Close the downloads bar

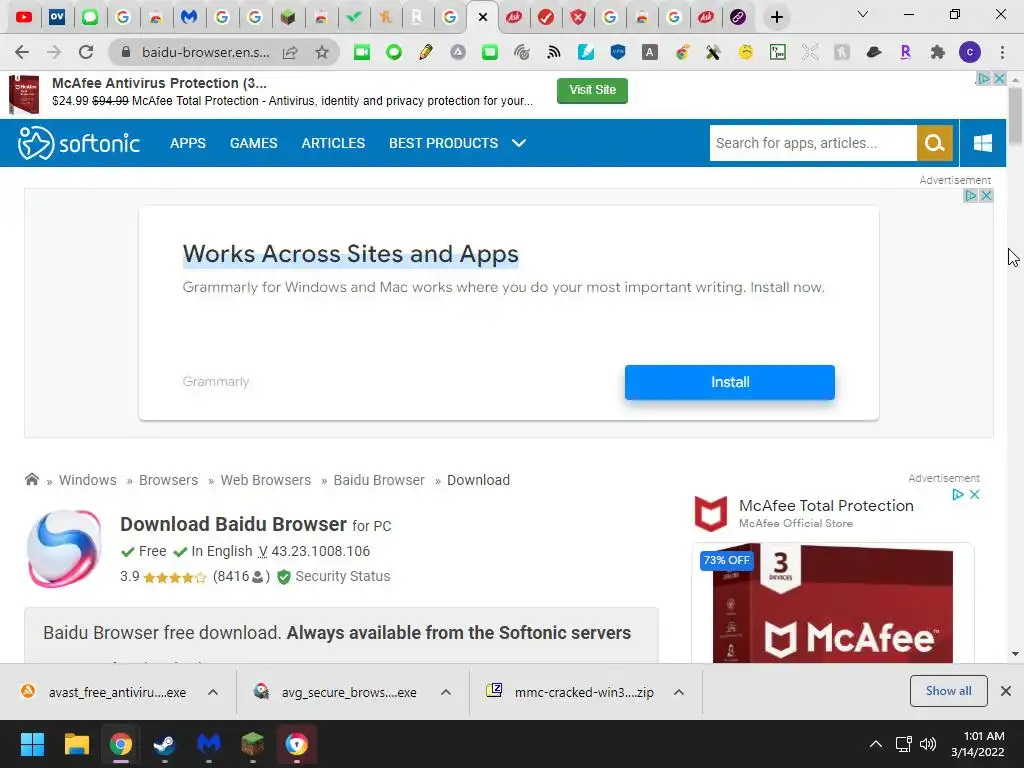[x=1006, y=691]
